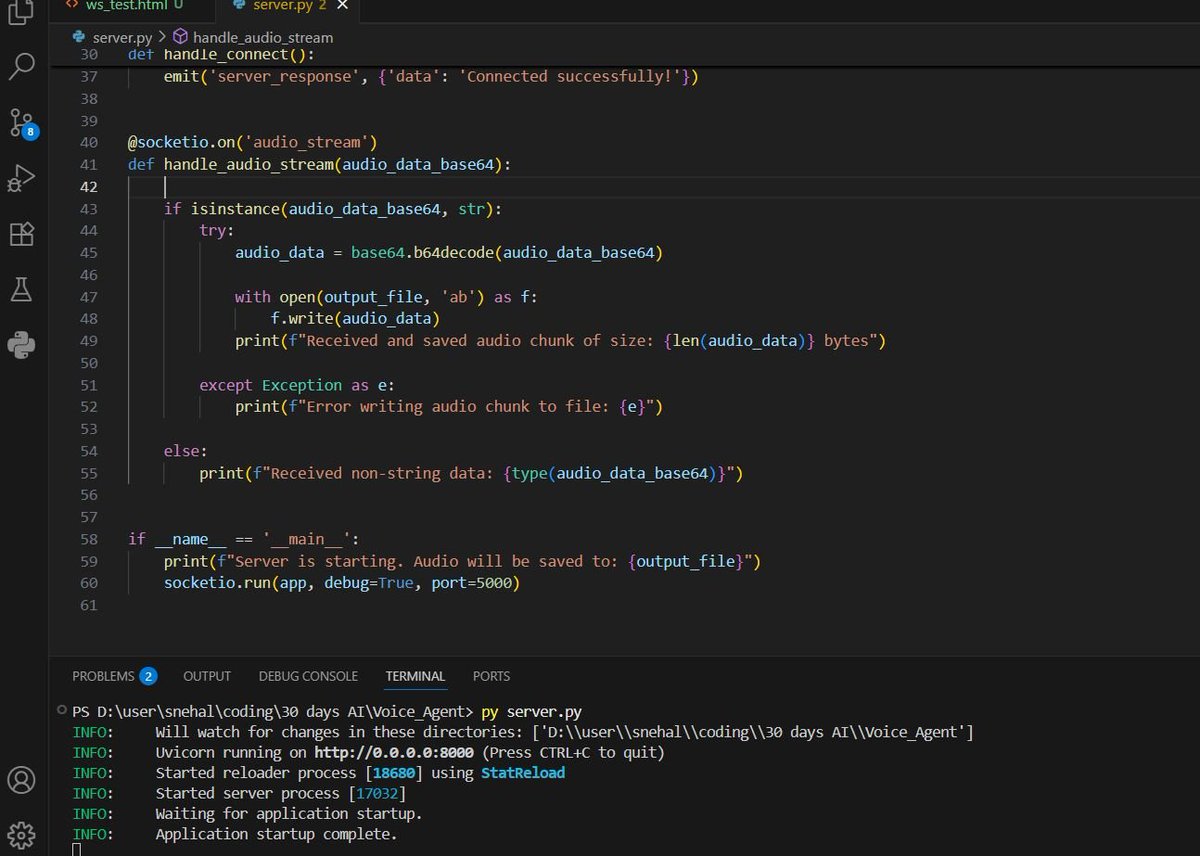The width and height of the screenshot is (1200, 856).
Task: Switch to the OUTPUT panel tab
Action: pyautogui.click(x=207, y=676)
